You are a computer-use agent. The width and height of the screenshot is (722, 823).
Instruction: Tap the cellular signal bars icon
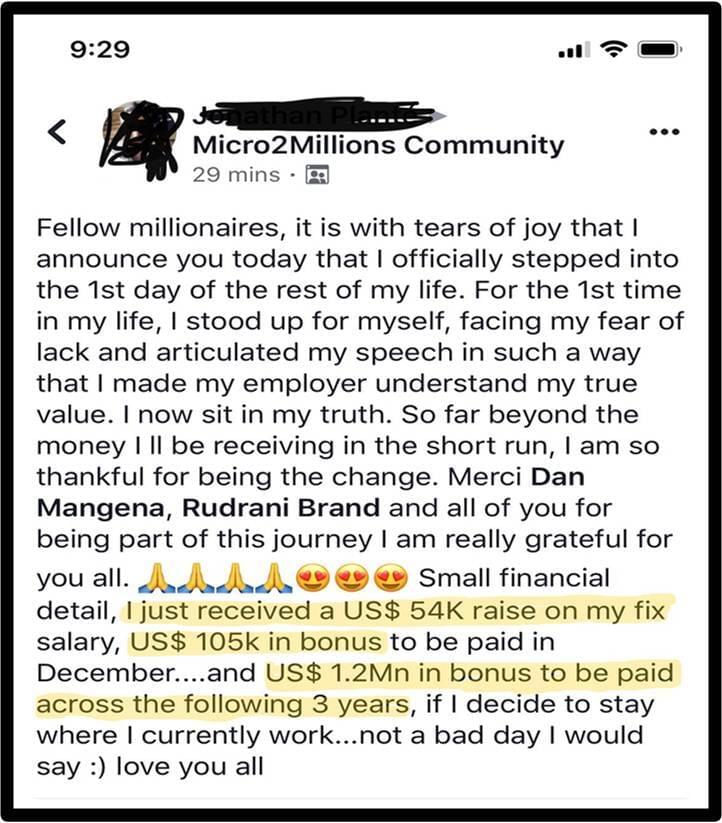coord(573,49)
